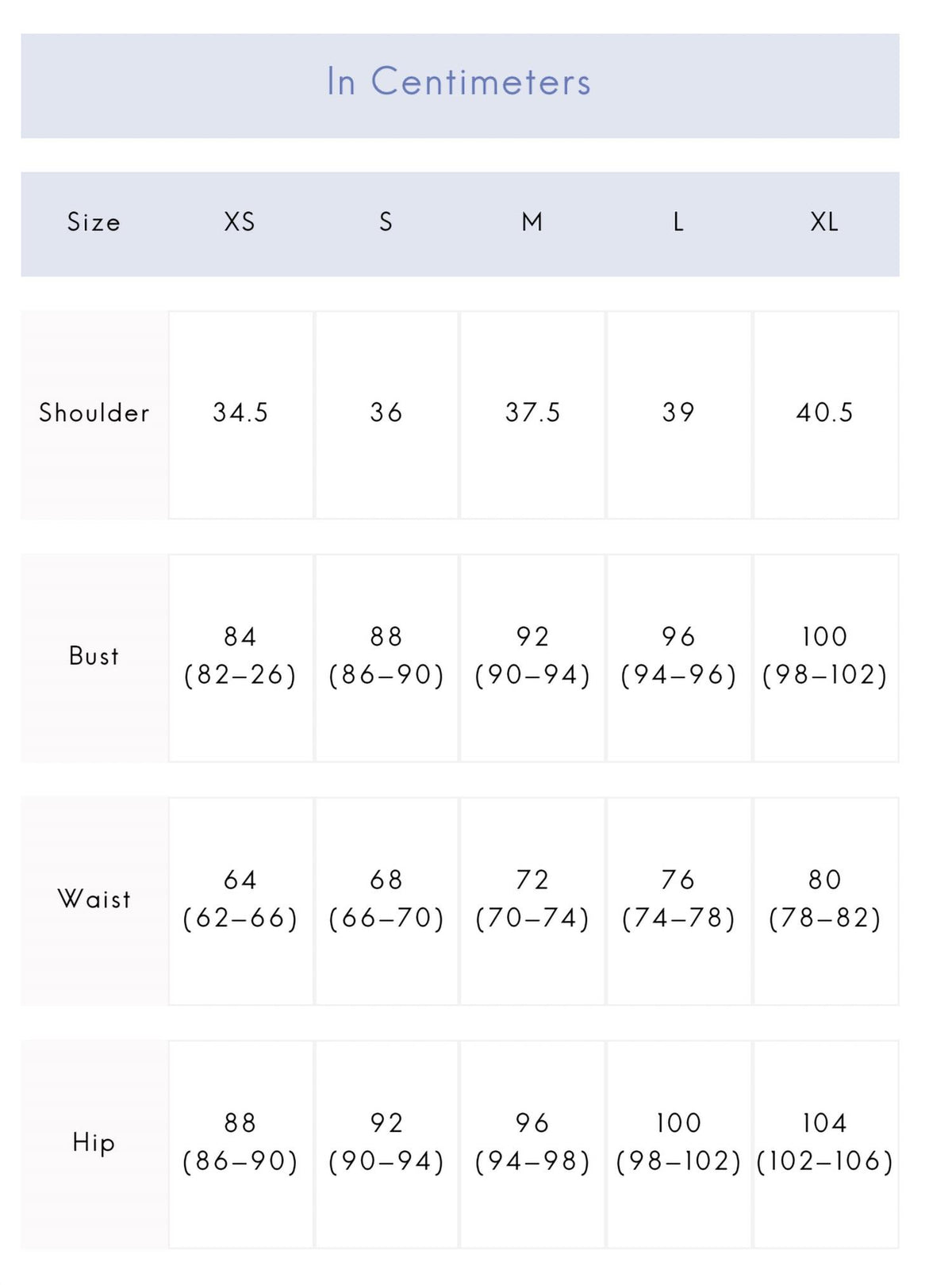This screenshot has height=1285, width=952.
Task: Click bust cell with 100 (98–102)
Action: pos(826,658)
